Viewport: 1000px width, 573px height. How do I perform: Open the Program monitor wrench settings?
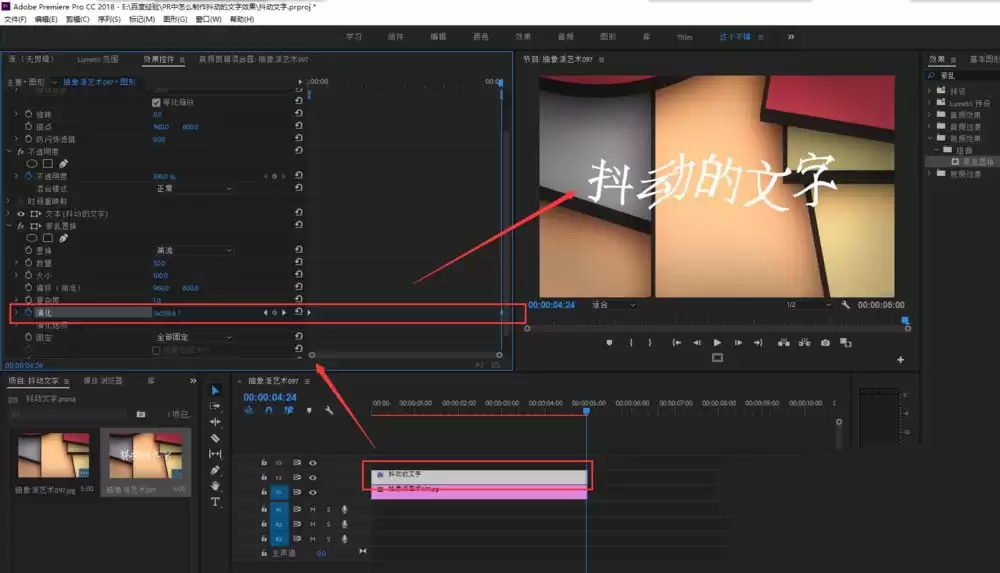(x=845, y=304)
